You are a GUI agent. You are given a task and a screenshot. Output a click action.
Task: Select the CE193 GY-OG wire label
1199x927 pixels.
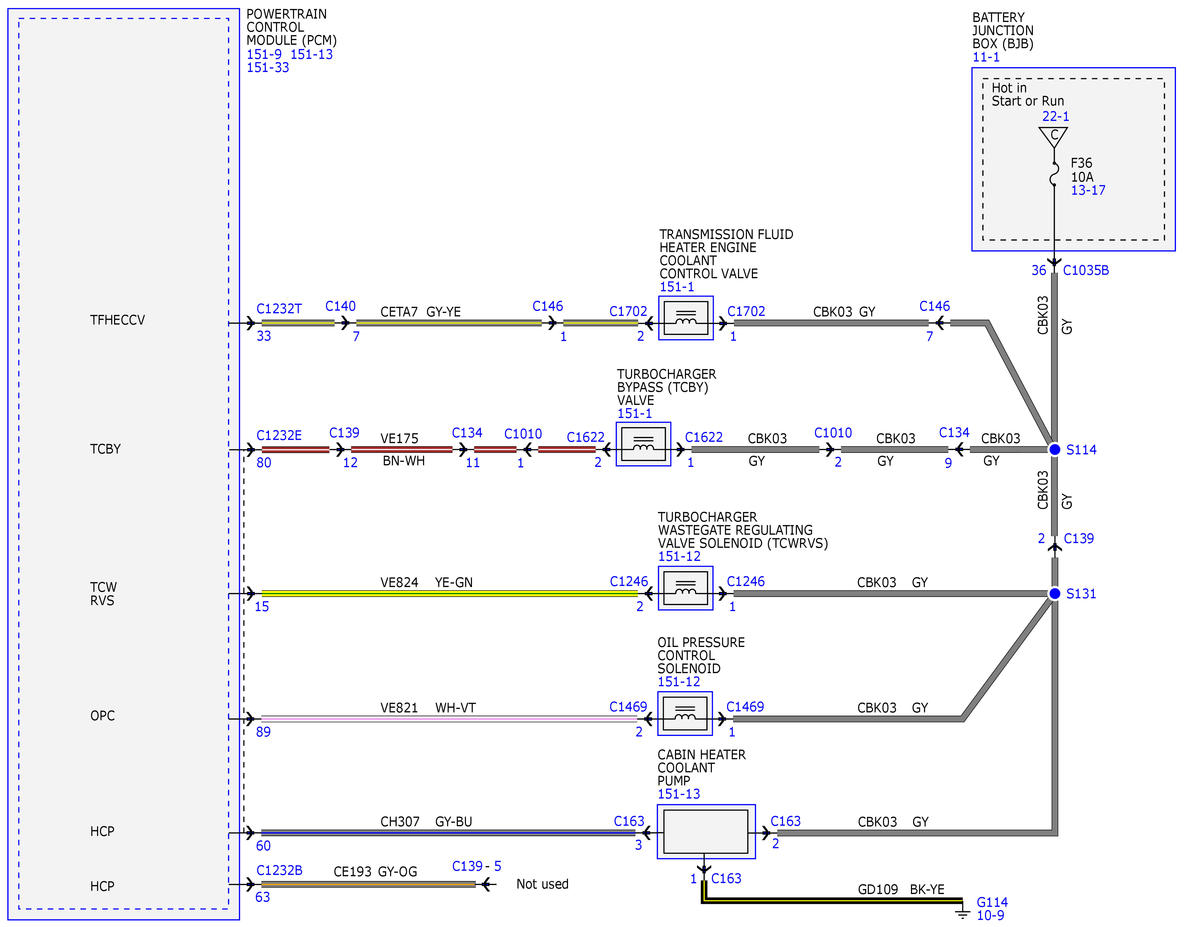[x=375, y=872]
